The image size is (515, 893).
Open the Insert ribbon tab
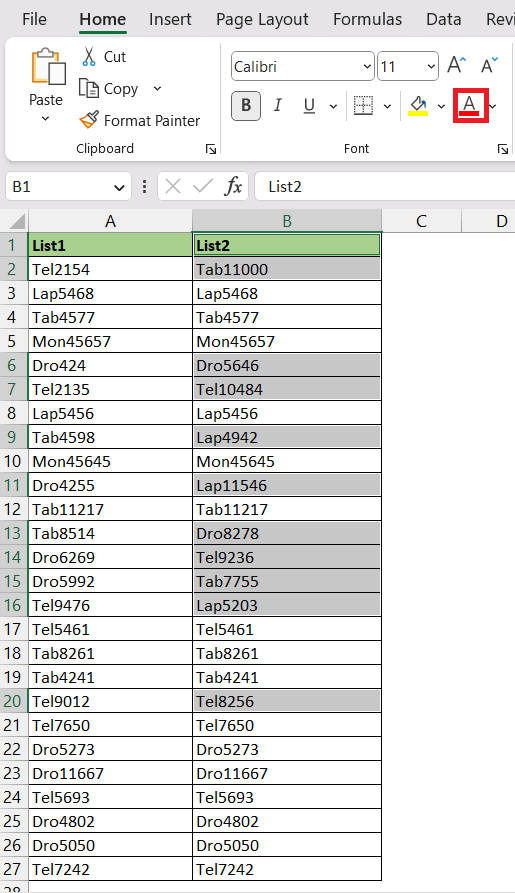point(170,19)
